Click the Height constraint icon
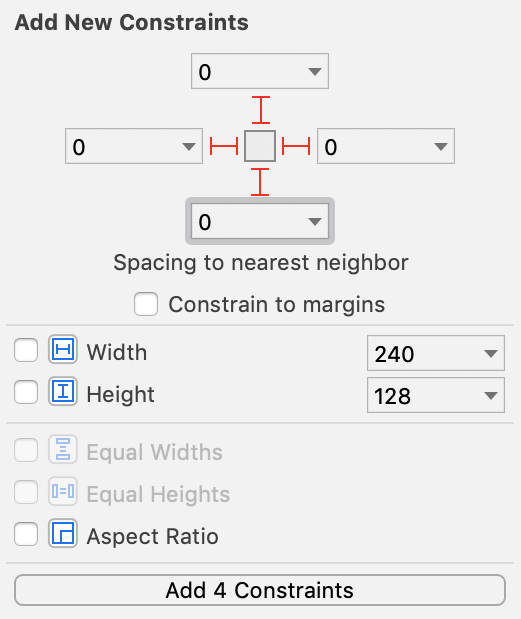 click(63, 392)
